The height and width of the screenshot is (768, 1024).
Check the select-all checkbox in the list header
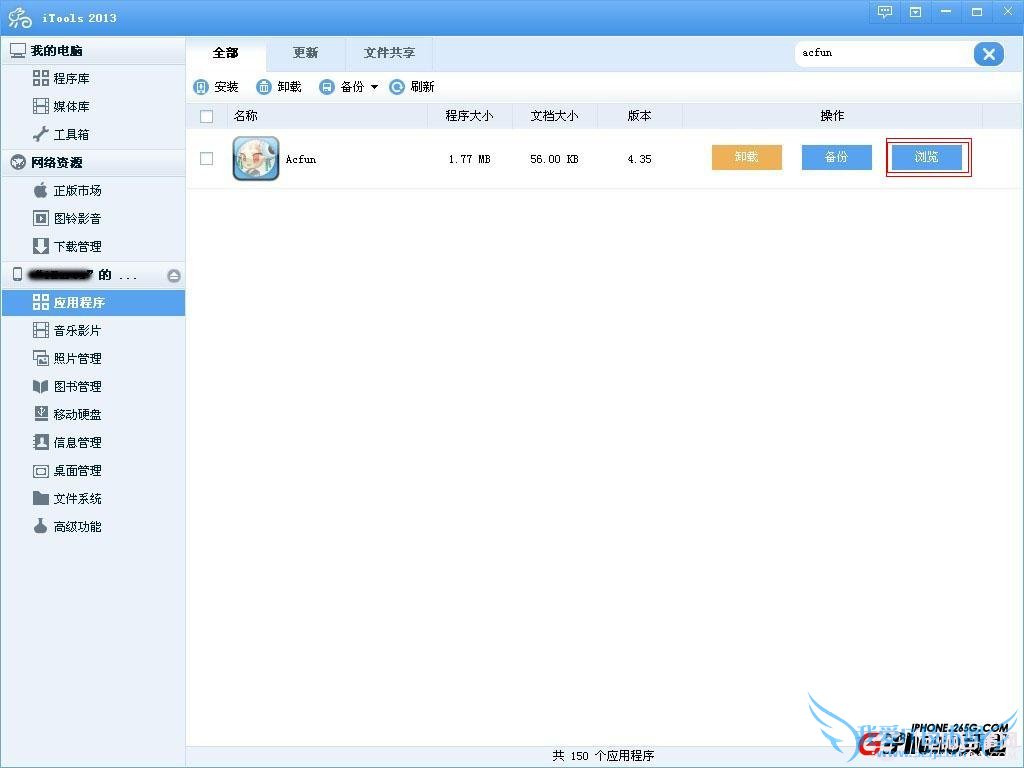click(x=206, y=115)
